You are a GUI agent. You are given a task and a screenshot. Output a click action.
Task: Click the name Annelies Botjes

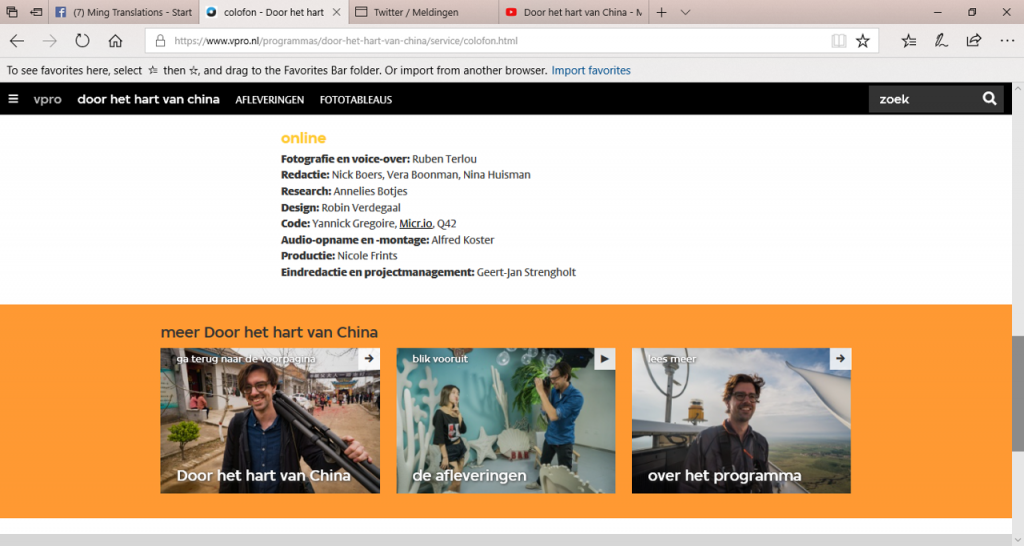coord(370,191)
